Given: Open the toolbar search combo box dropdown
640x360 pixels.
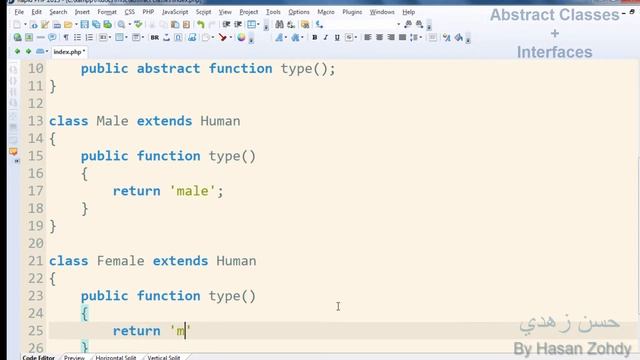Looking at the screenshot, I should coord(398,25).
